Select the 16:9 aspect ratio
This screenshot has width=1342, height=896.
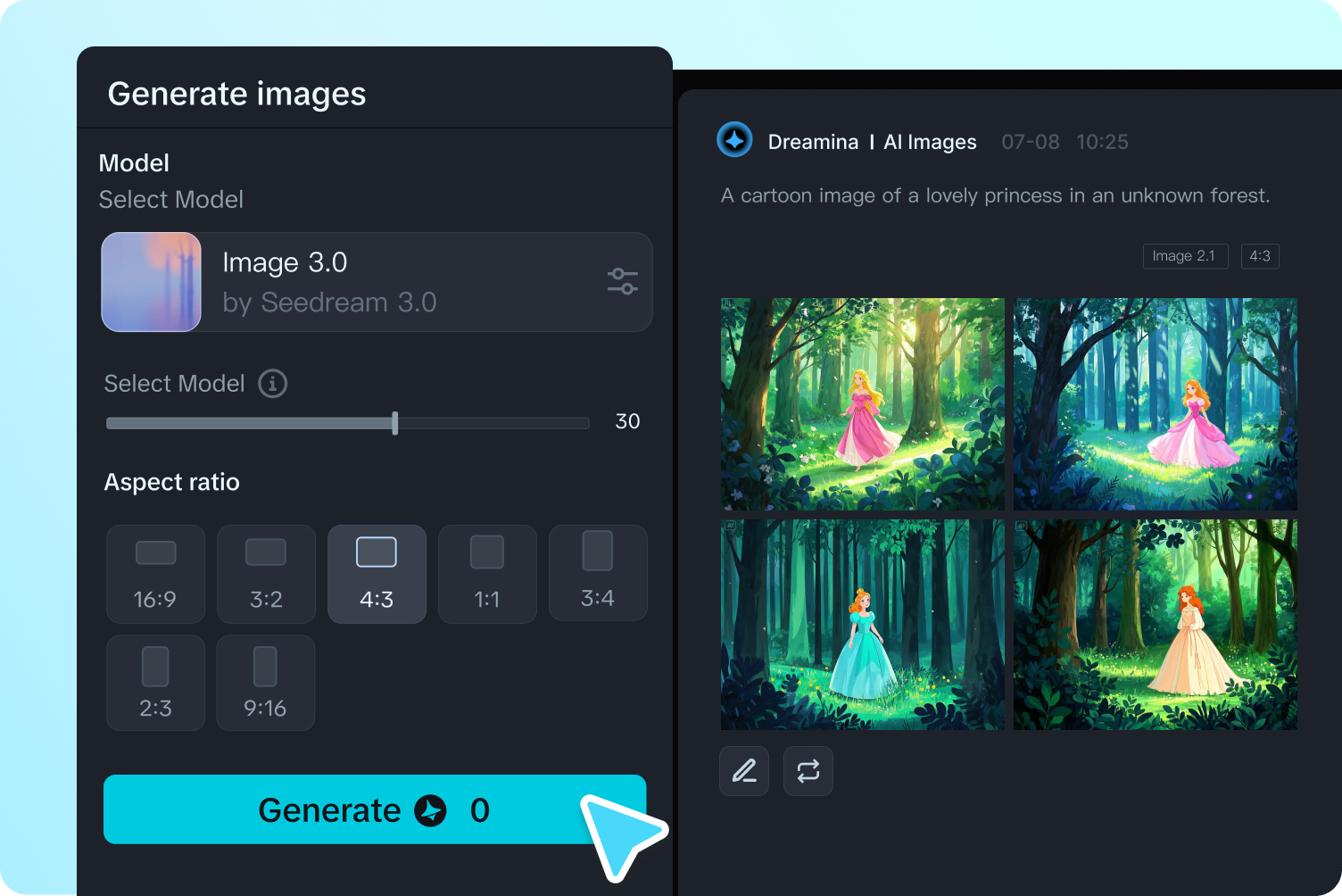click(x=155, y=574)
